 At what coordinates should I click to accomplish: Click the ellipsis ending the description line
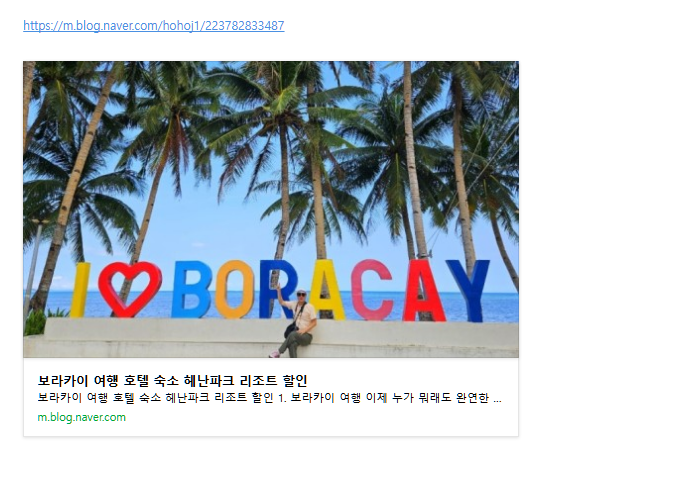(498, 399)
